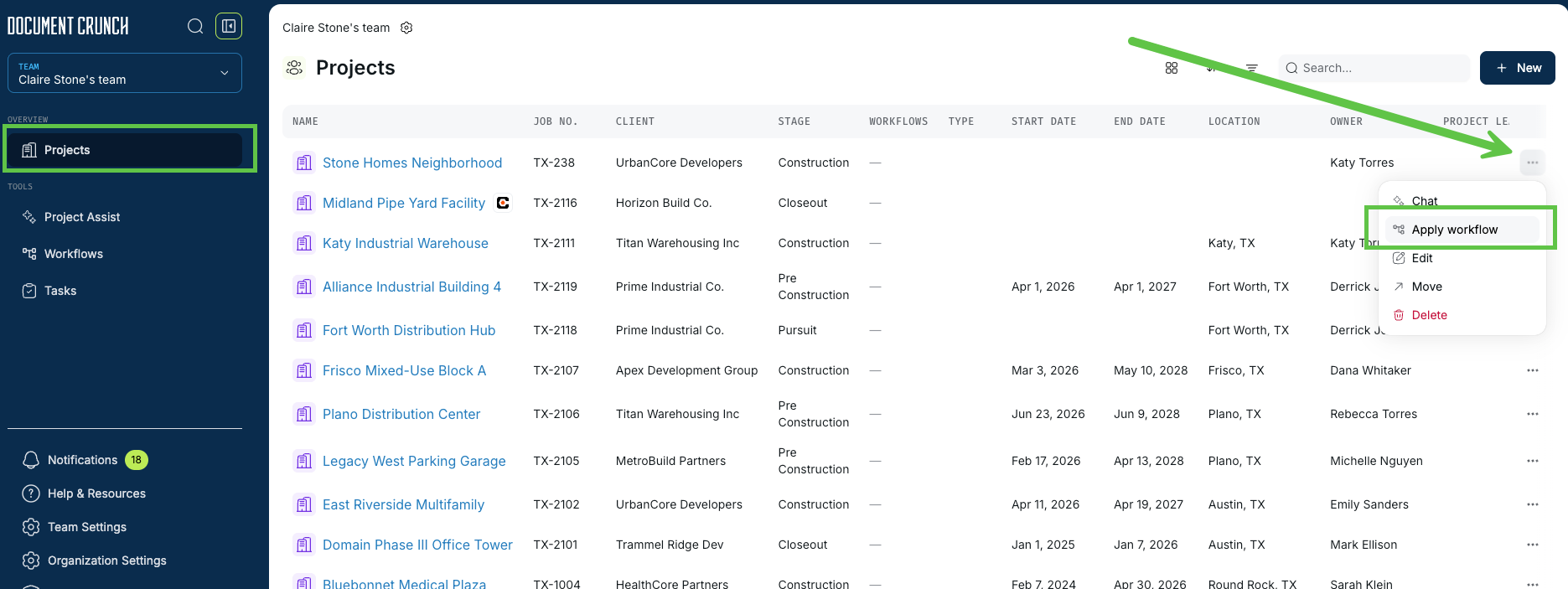This screenshot has width=1568, height=589.
Task: Click the sidebar search magnifier icon
Action: (195, 26)
